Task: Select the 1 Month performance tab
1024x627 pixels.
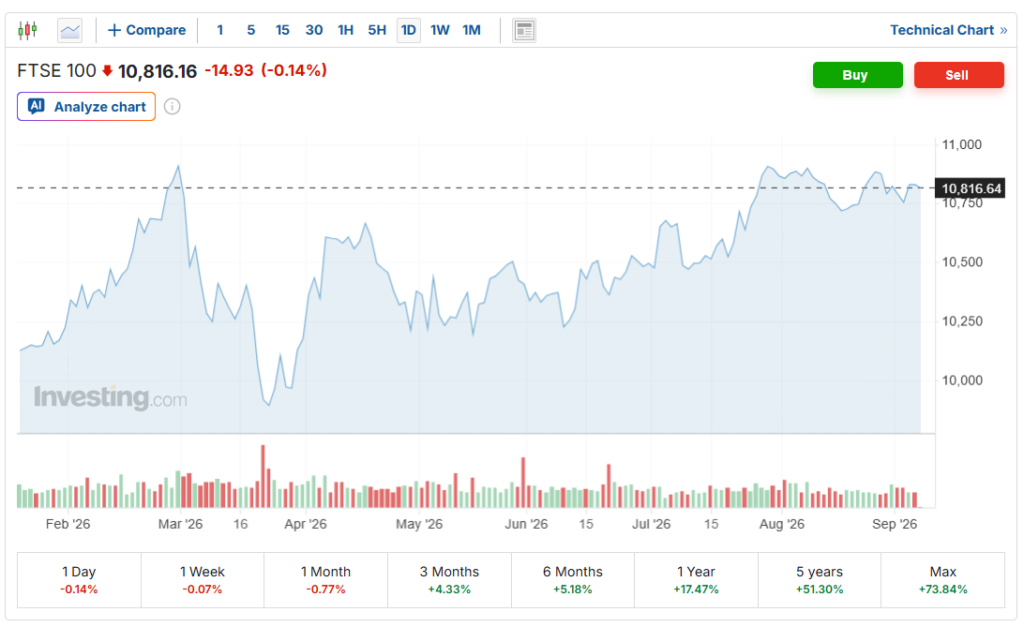Action: pos(326,580)
